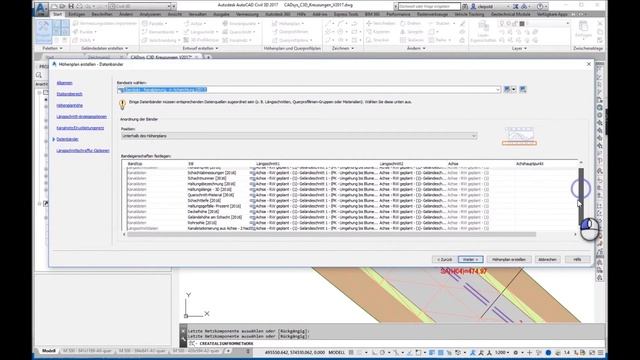The image size is (640, 360).
Task: Click the Kanalnetz ribbon tool
Action: [236, 40]
